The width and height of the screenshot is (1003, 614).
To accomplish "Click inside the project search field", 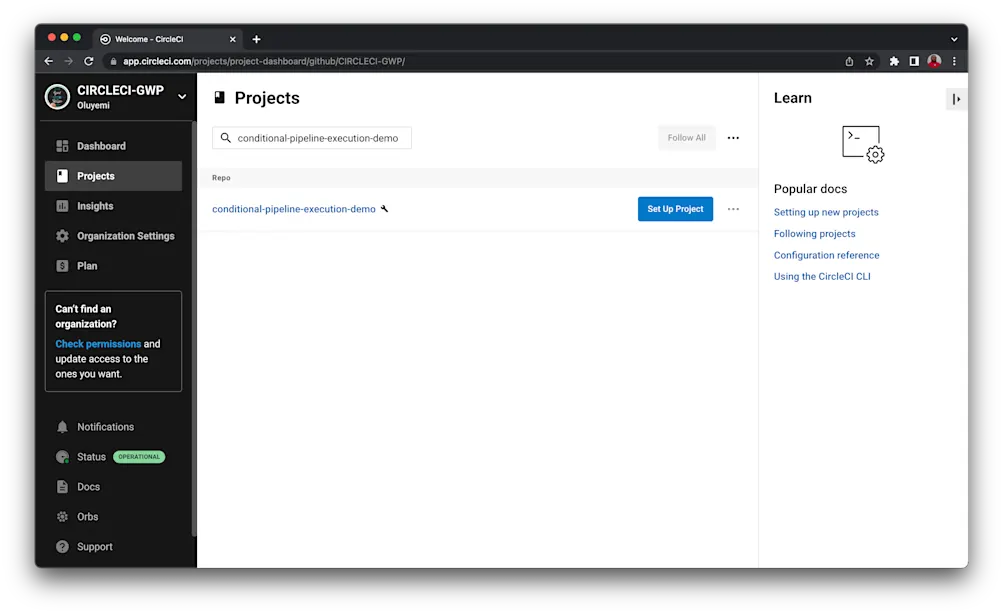I will [311, 137].
